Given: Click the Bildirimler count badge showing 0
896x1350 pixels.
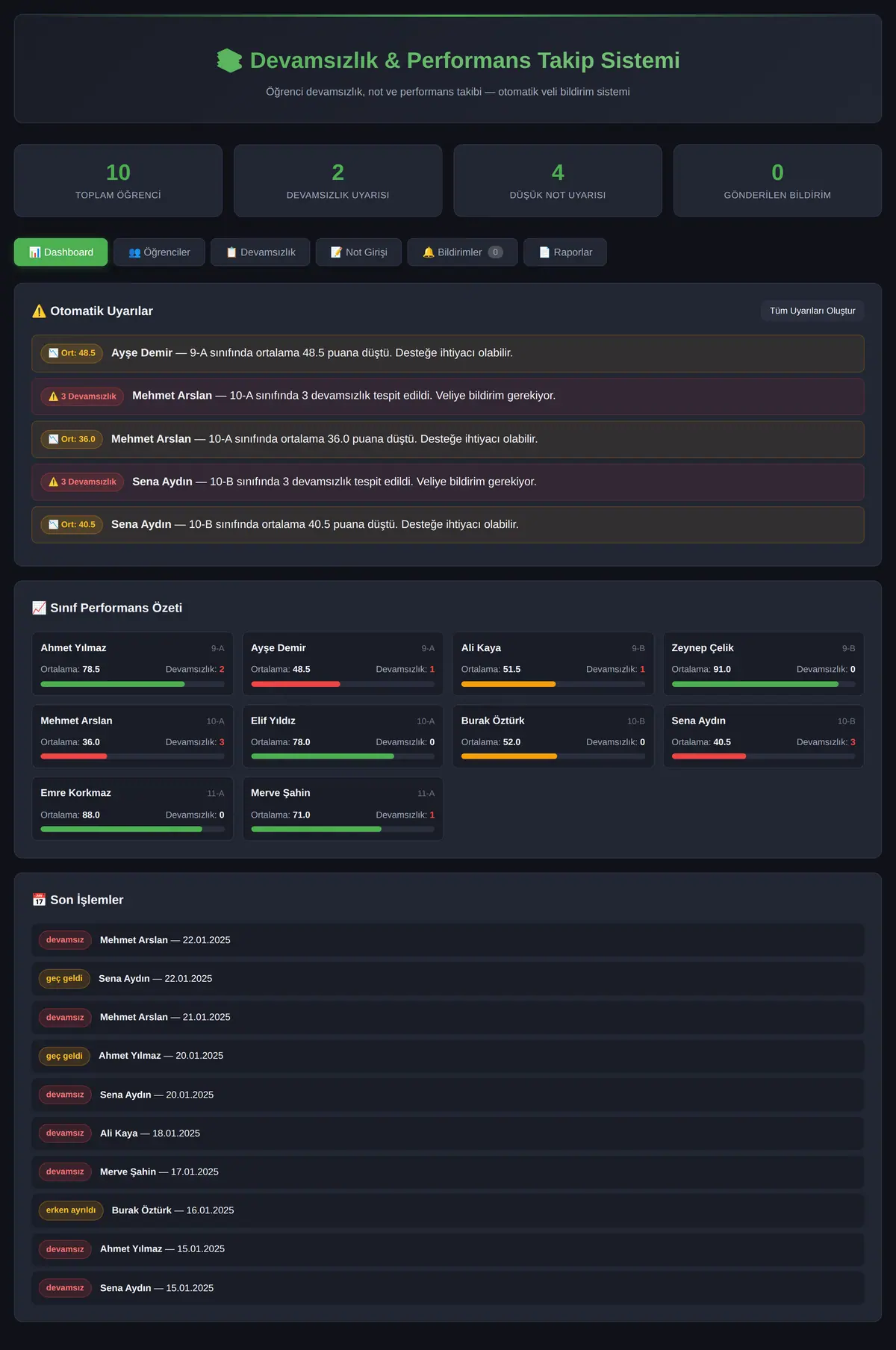Looking at the screenshot, I should tap(495, 252).
